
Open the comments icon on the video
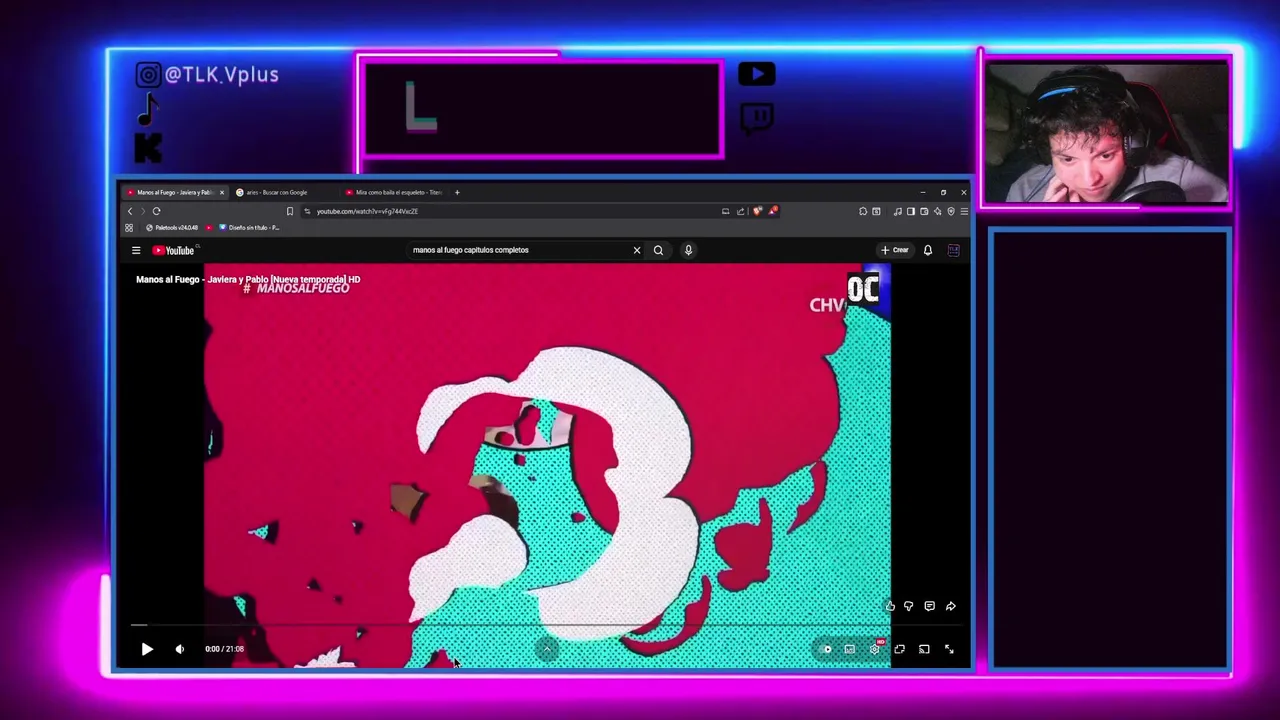point(929,606)
